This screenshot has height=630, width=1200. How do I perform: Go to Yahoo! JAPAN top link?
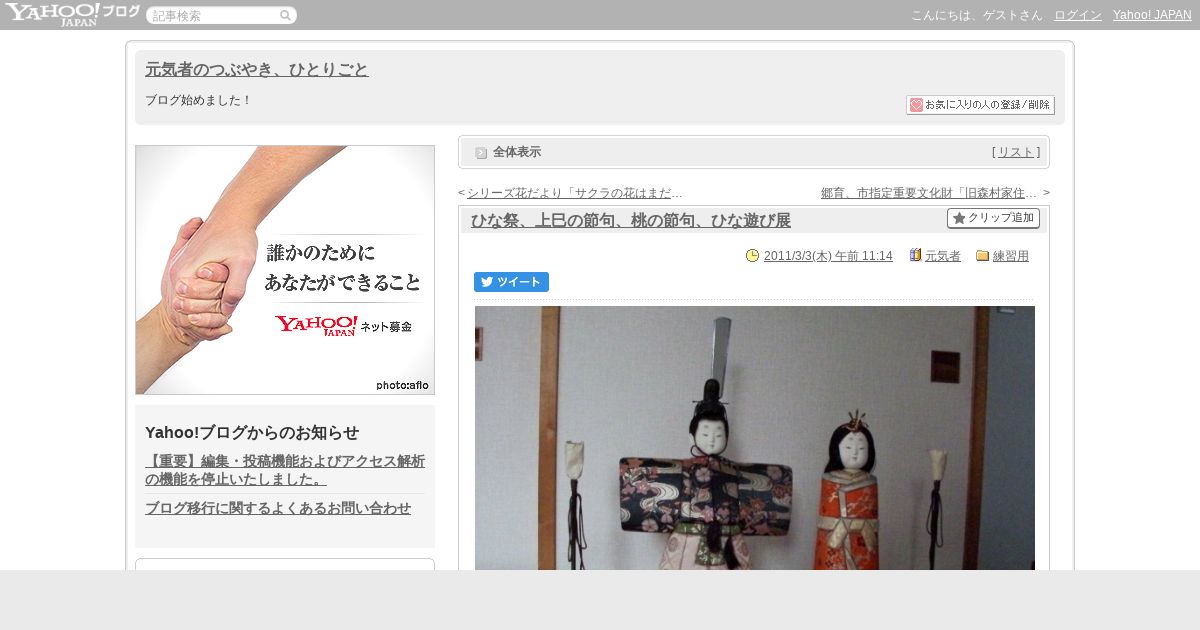click(x=1152, y=15)
